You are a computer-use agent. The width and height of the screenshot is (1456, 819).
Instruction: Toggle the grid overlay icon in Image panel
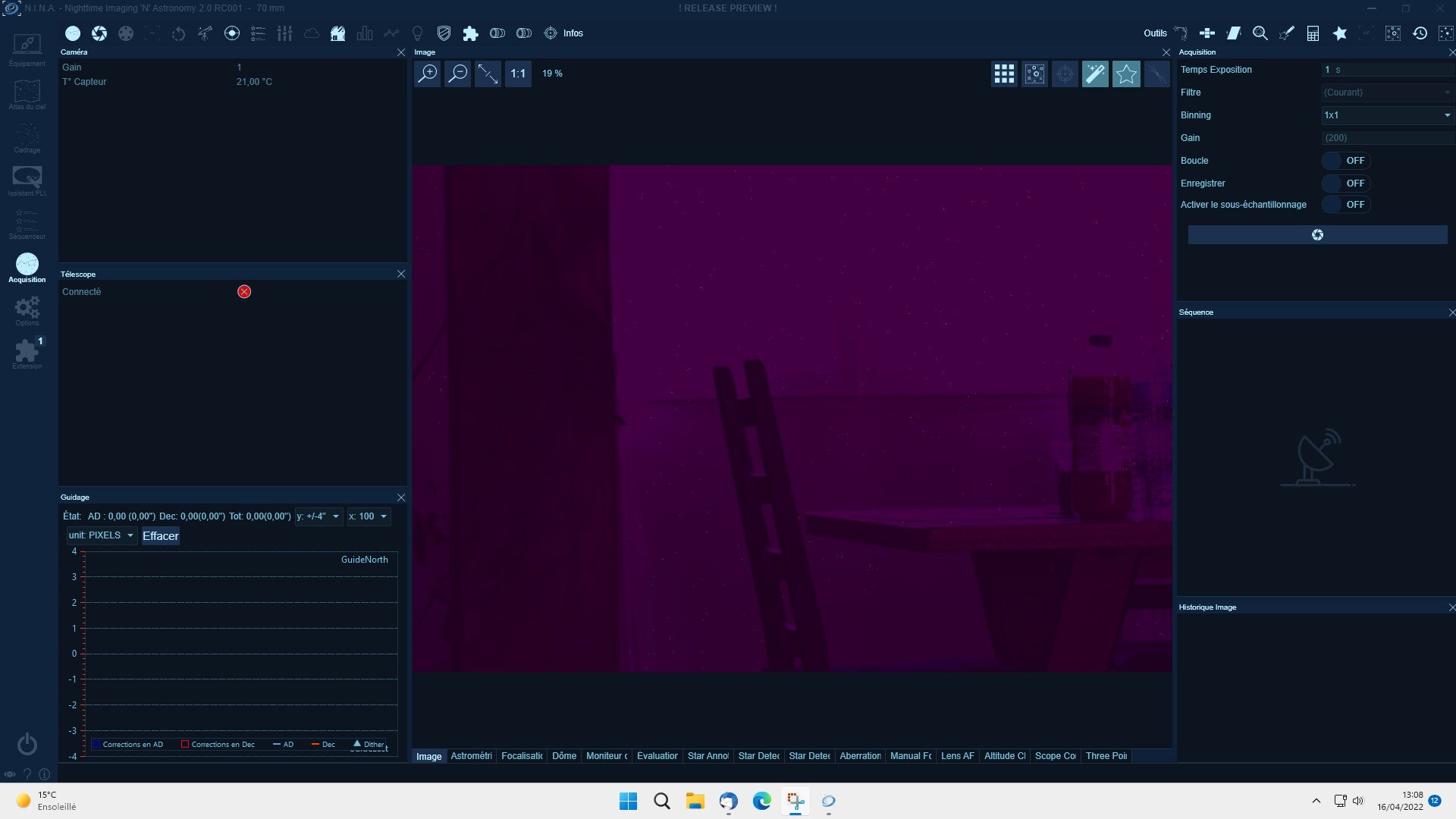tap(1004, 74)
